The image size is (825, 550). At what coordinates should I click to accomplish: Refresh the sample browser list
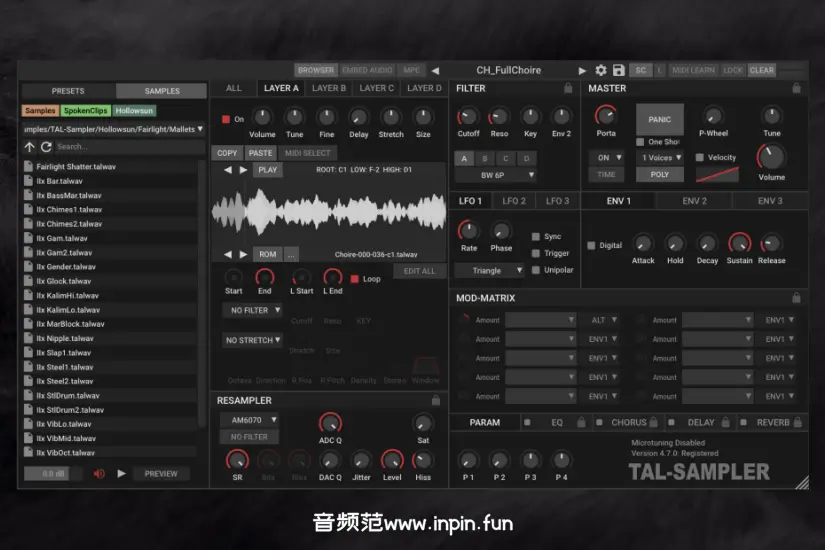coord(46,147)
